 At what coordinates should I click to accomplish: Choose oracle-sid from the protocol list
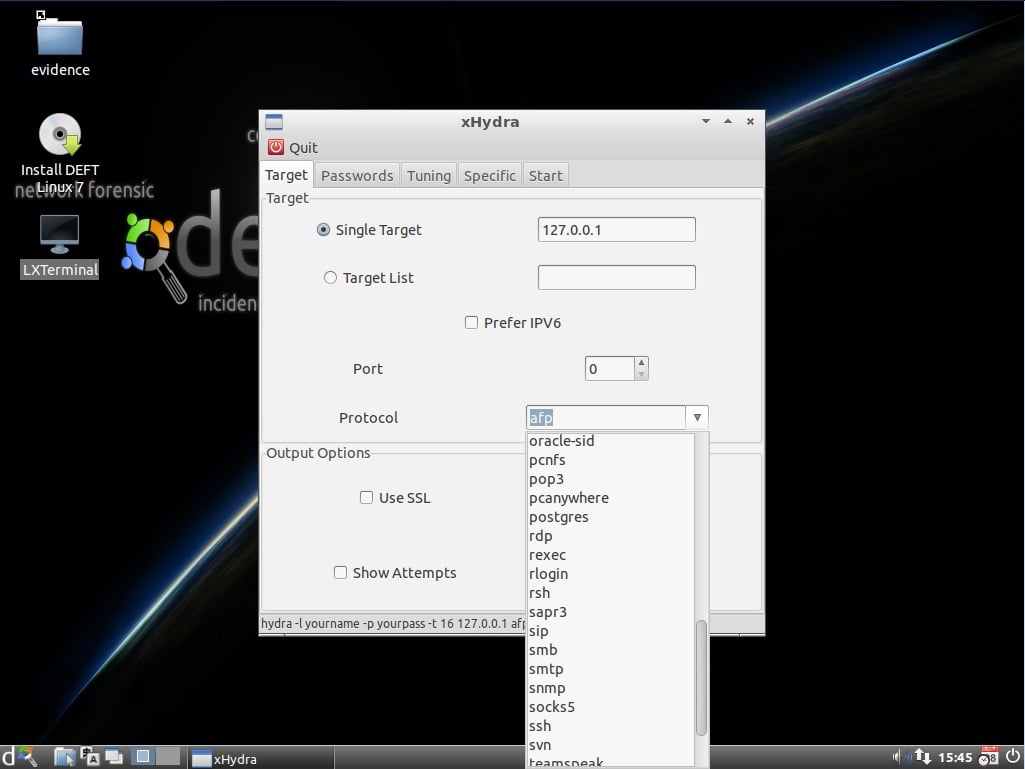[x=611, y=441]
